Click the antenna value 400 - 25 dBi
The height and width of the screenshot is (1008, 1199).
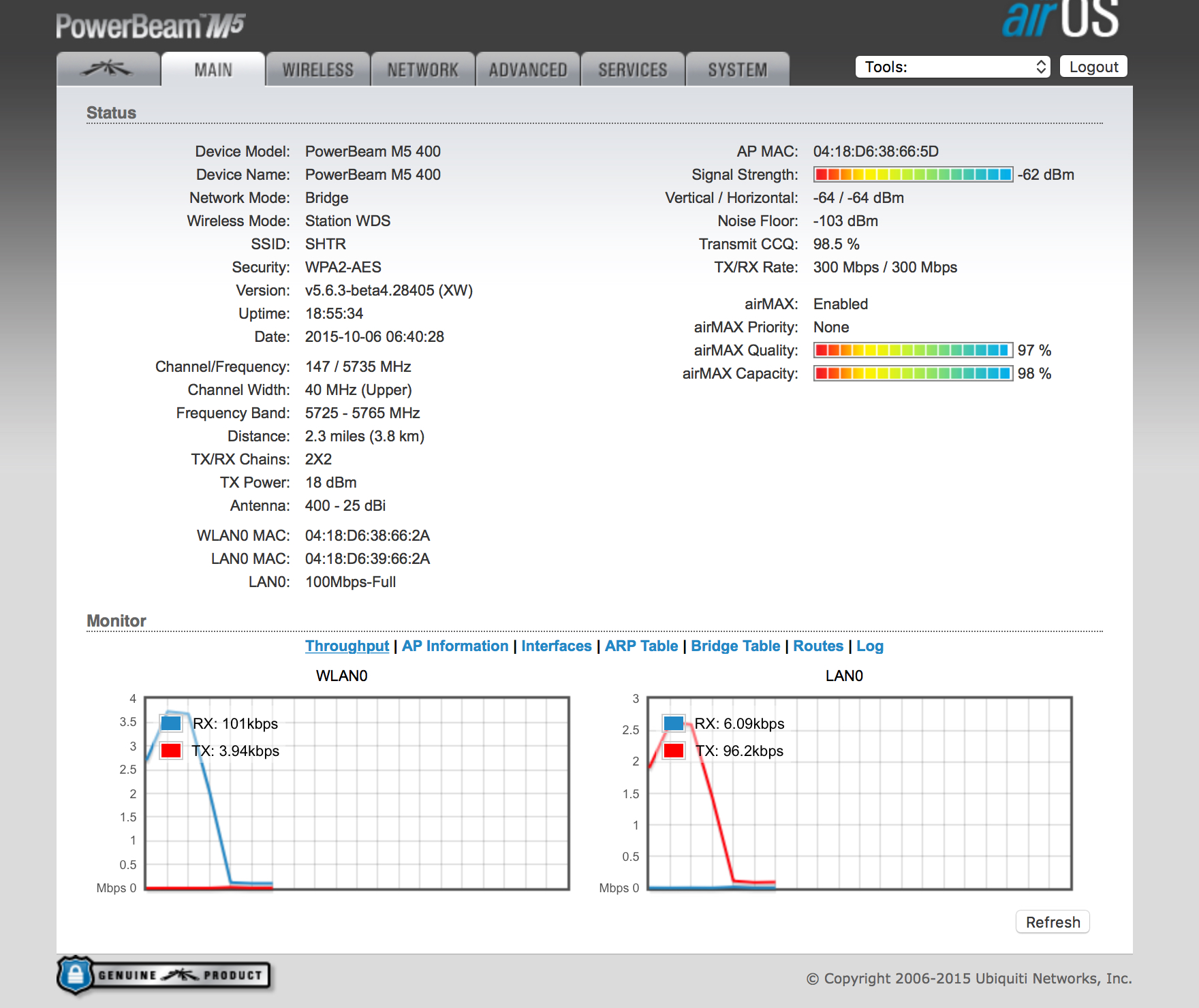tap(345, 505)
